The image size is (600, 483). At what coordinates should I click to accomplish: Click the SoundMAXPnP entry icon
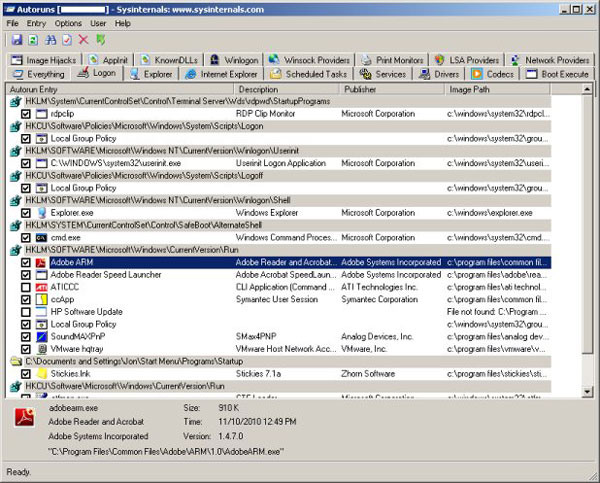41,336
